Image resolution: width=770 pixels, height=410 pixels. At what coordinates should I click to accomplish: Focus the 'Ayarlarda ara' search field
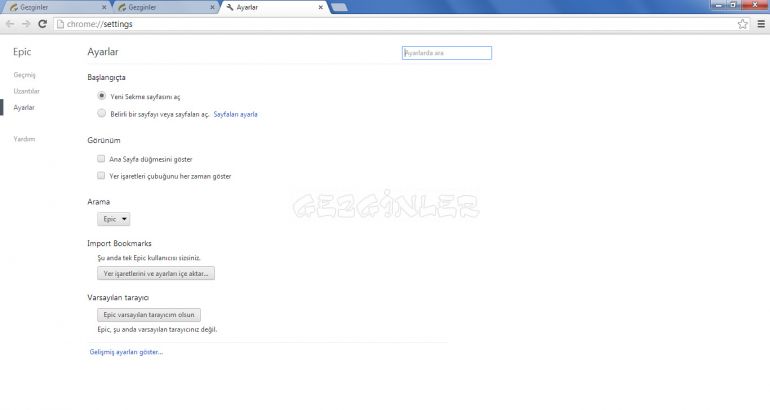click(x=447, y=53)
